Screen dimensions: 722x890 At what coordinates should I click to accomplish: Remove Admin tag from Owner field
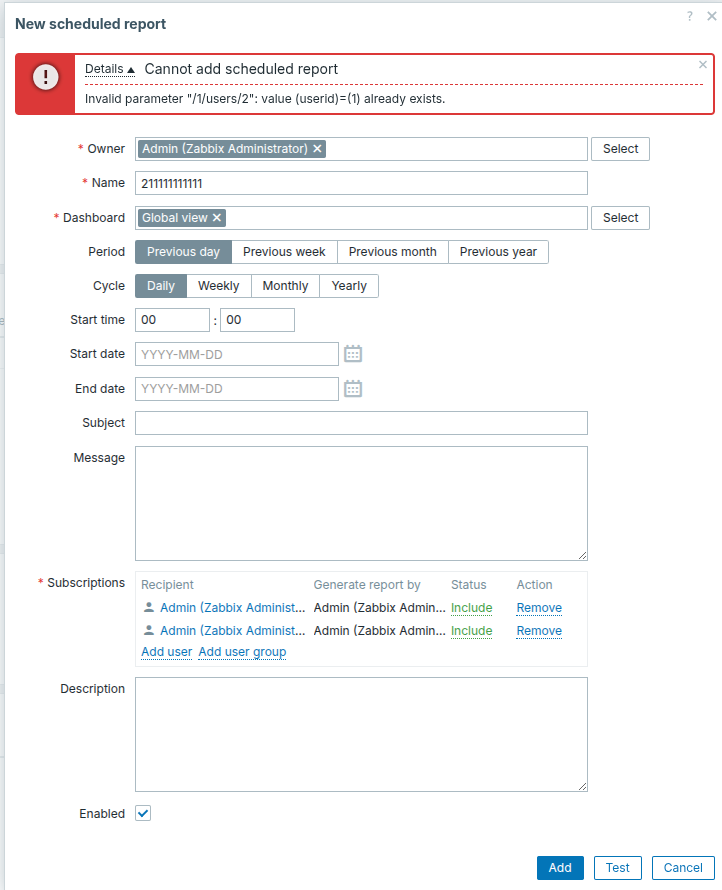coord(318,149)
